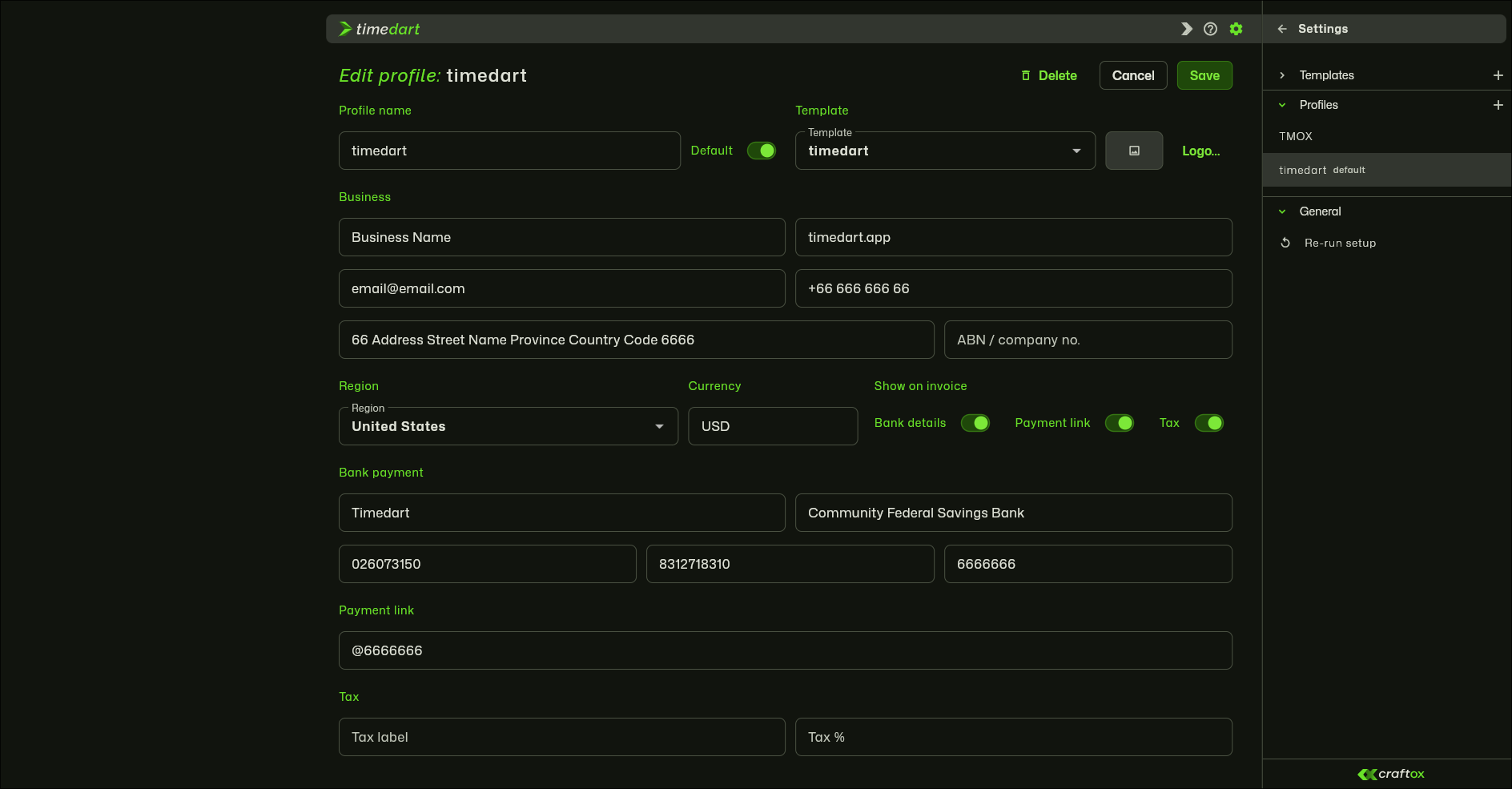The width and height of the screenshot is (1512, 789).
Task: Toggle Tax display on invoice
Action: pos(1209,423)
